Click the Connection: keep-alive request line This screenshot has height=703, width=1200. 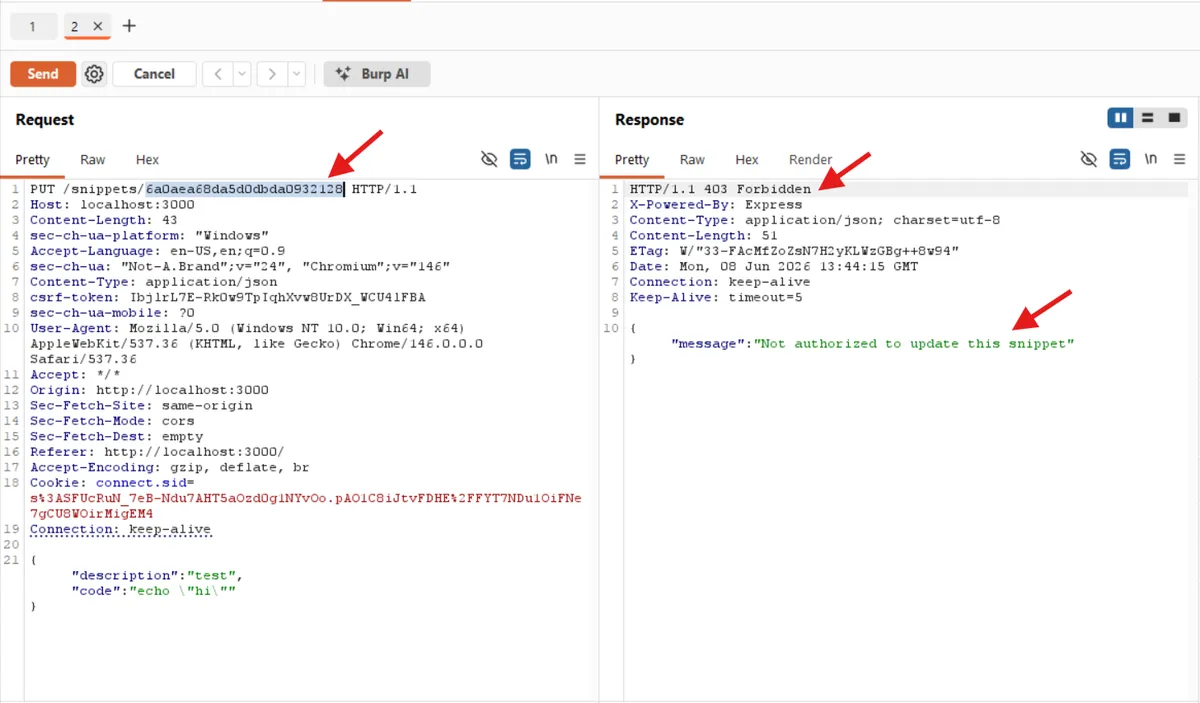120,529
